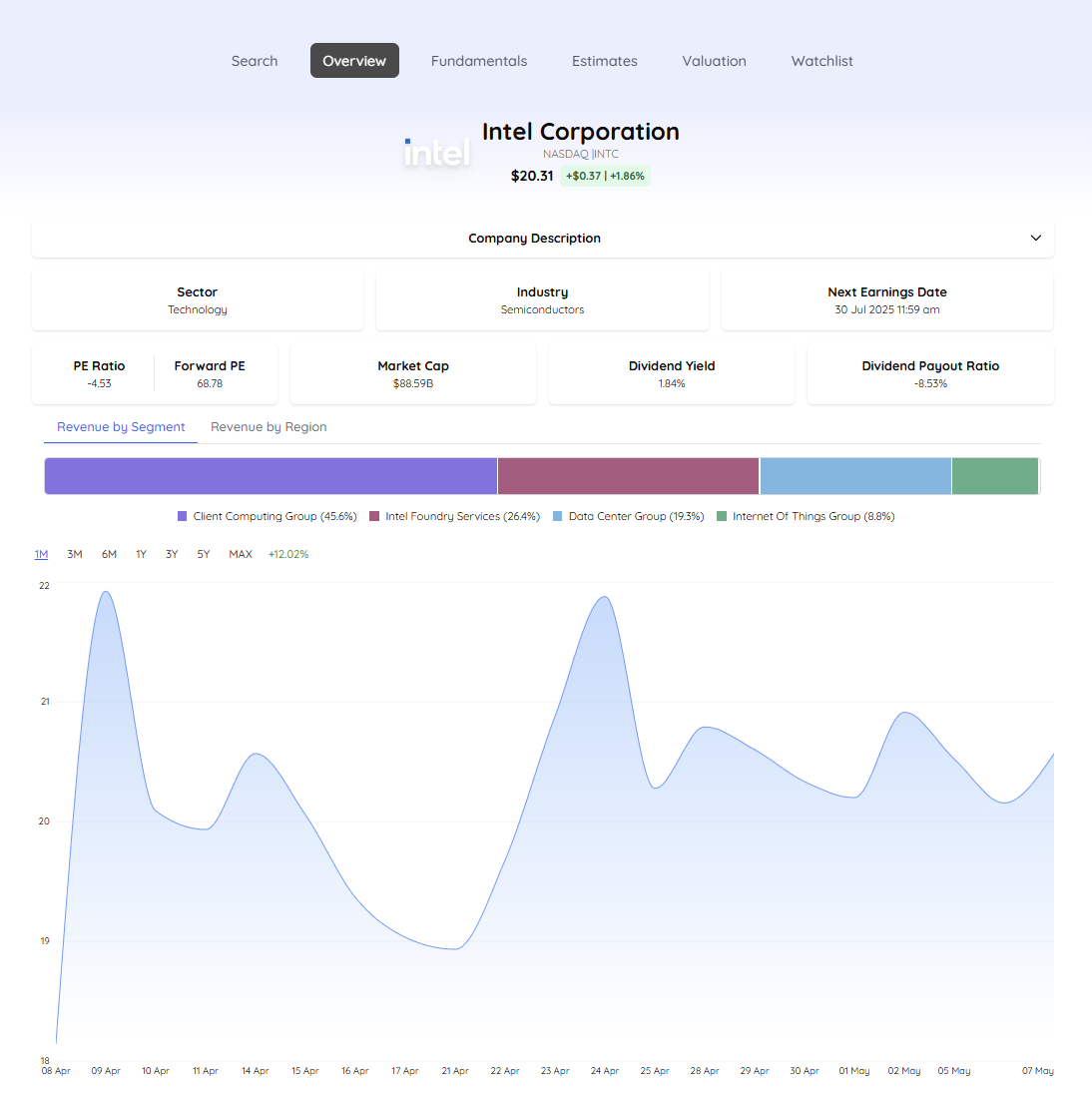Screen dimensions: 1092x1093
Task: Select the 3Y chart range
Action: pyautogui.click(x=172, y=554)
